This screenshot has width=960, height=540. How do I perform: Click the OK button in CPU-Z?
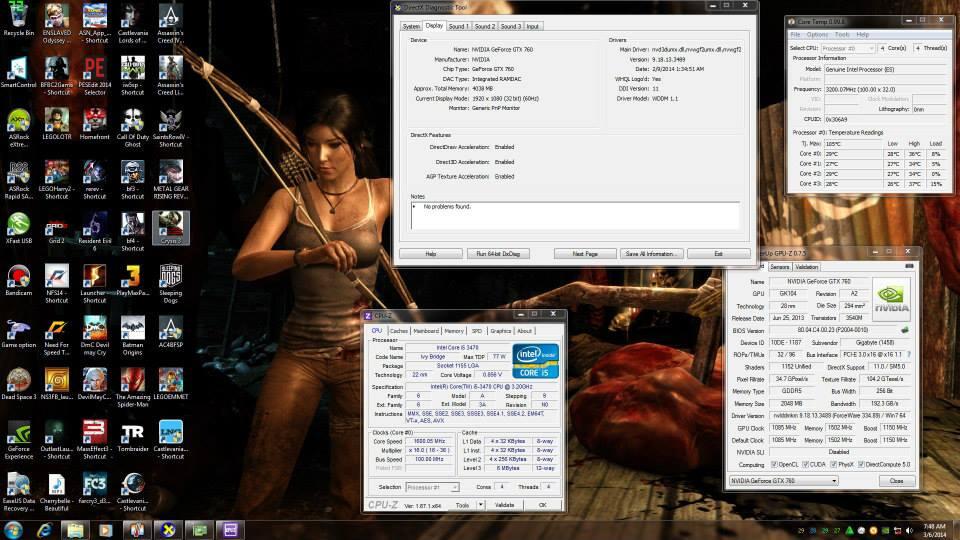542,505
